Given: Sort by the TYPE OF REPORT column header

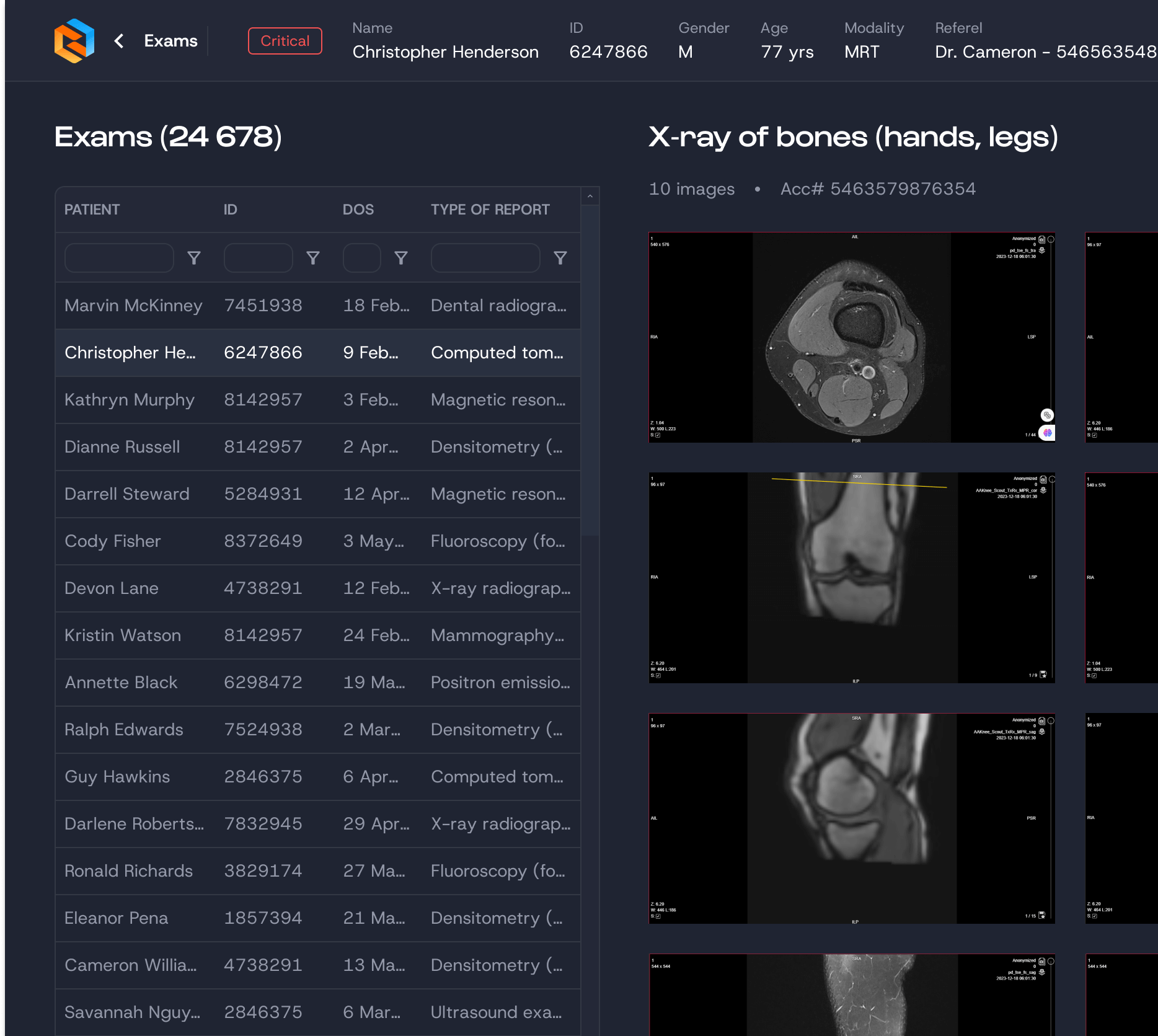Looking at the screenshot, I should (490, 210).
